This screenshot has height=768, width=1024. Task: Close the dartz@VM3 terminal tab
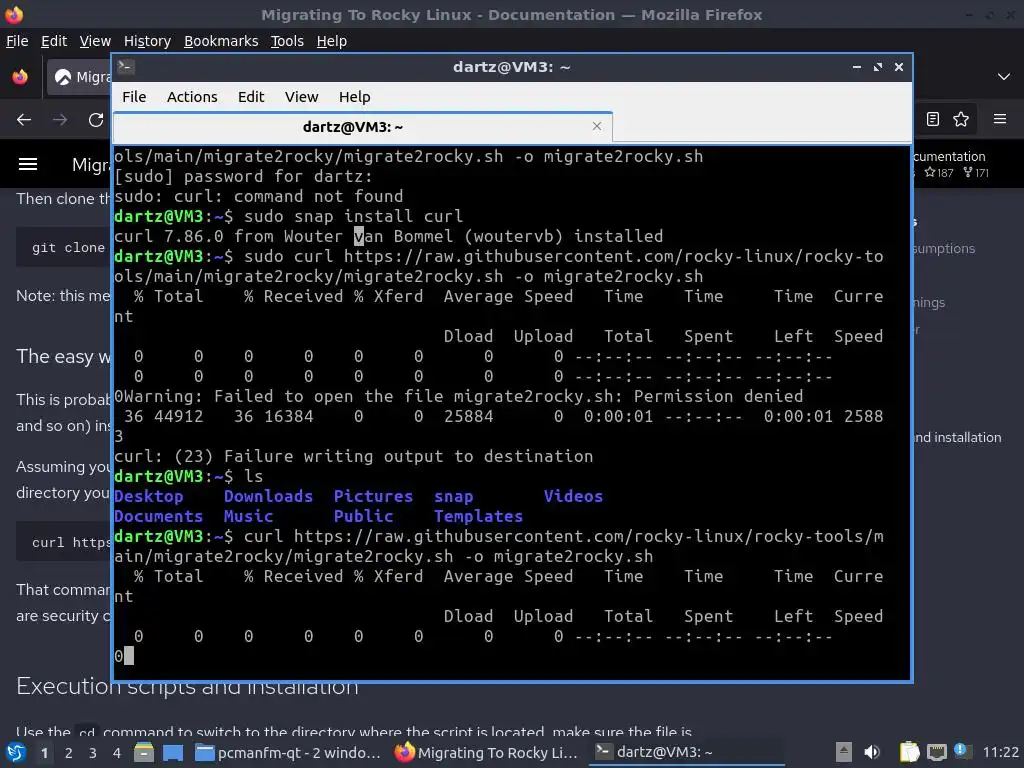pos(596,126)
